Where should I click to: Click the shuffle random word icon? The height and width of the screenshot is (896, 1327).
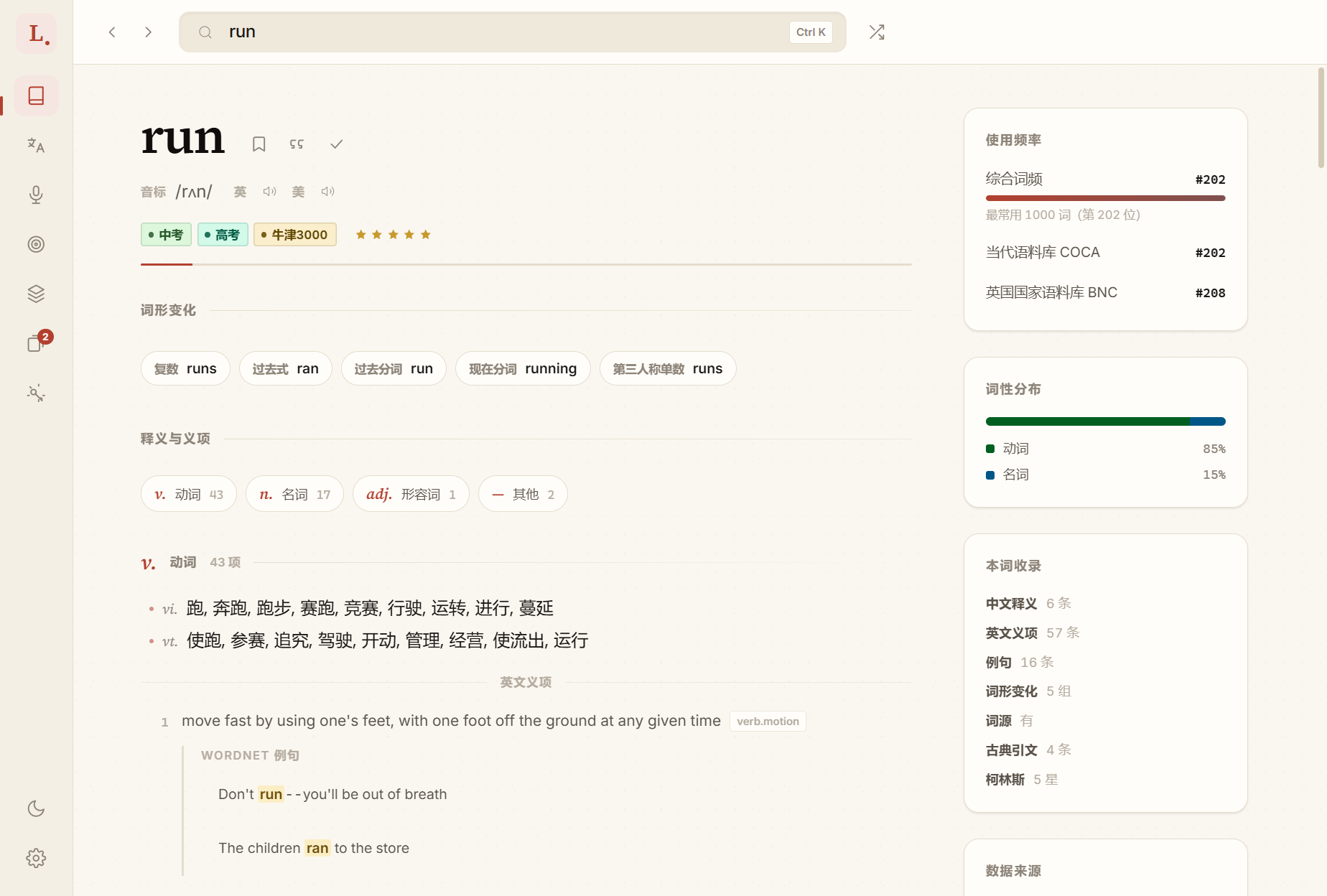(x=877, y=32)
